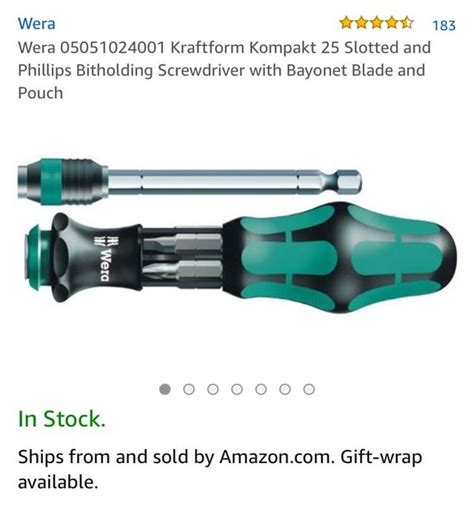Screen dimensions: 474x506
Task: Click the half-filled fifth star
Action: pyautogui.click(x=407, y=23)
